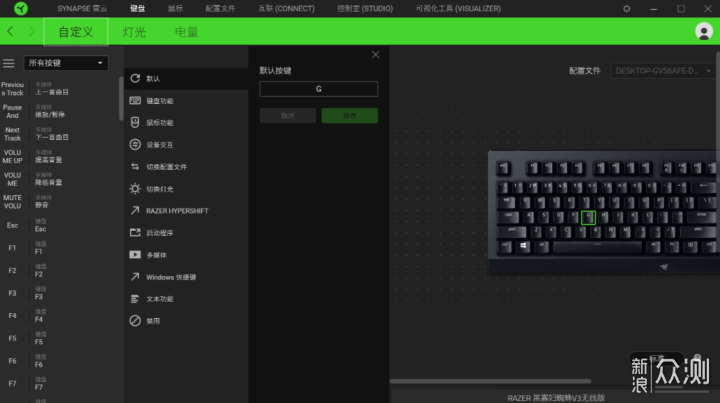Select the 切换配置文件 swap icon
Image resolution: width=720 pixels, height=403 pixels.
[135, 167]
